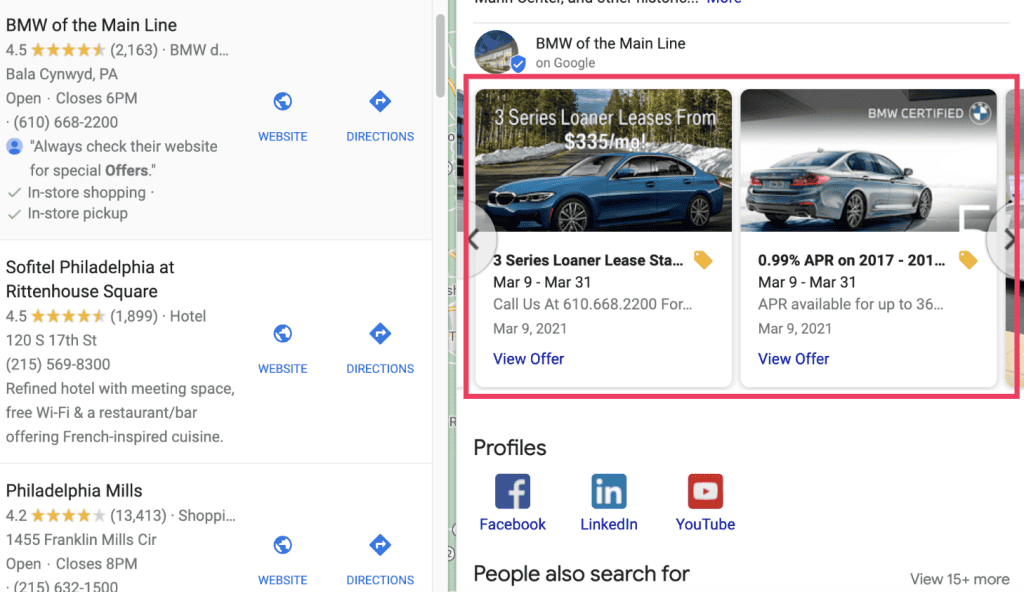Screen dimensions: 1024x592
Task: View Offer for 3 Series Loaner Lease
Action: (x=528, y=359)
